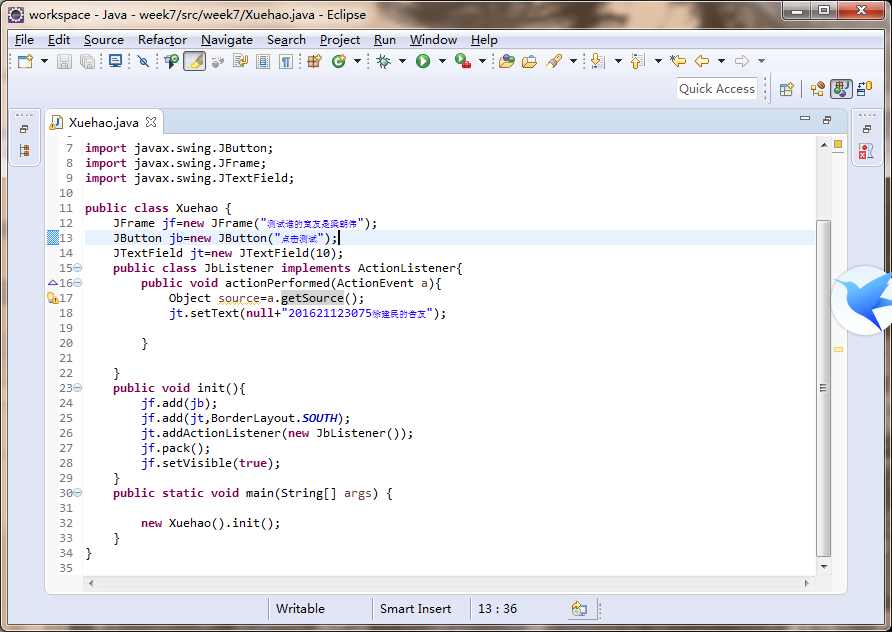
Task: Switch to Database perspective icon
Action: (x=865, y=89)
